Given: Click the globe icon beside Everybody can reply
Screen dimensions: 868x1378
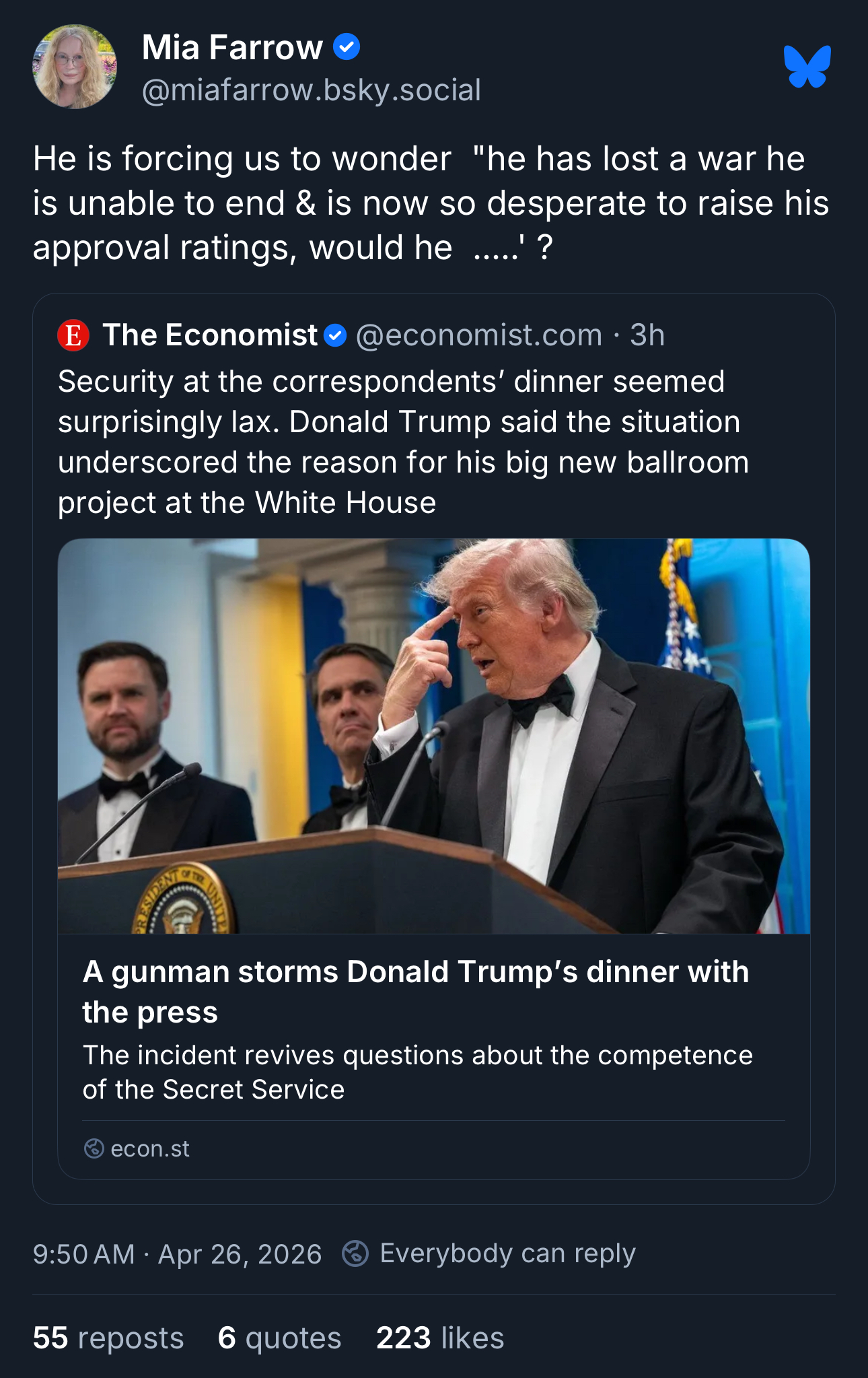Looking at the screenshot, I should [355, 1253].
